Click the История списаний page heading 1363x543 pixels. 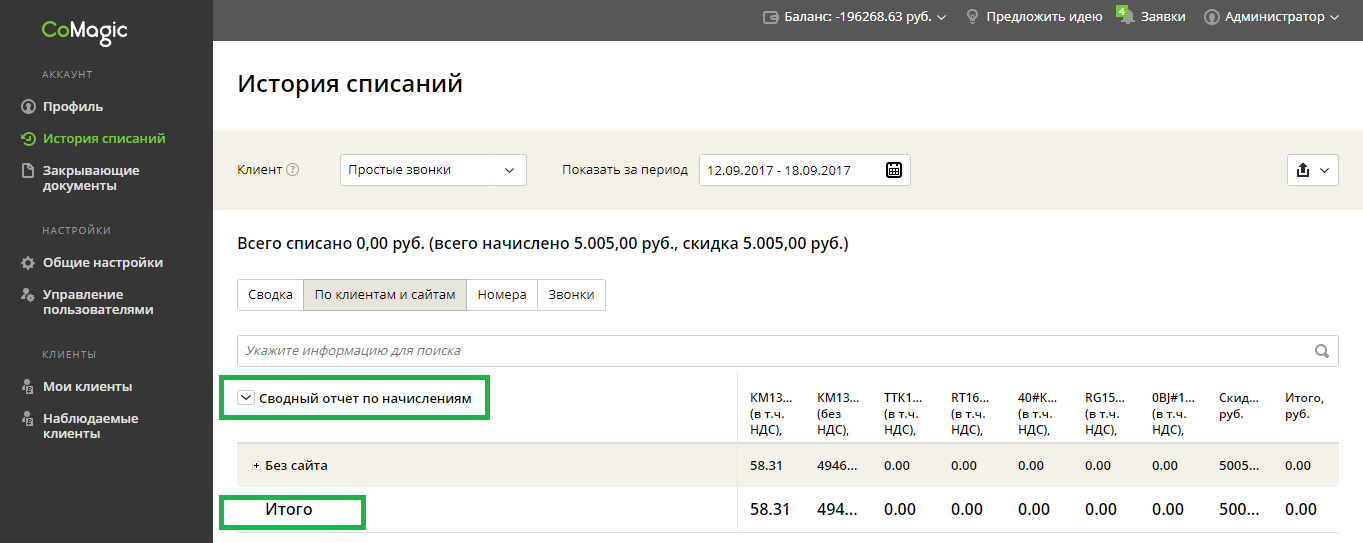[x=350, y=84]
